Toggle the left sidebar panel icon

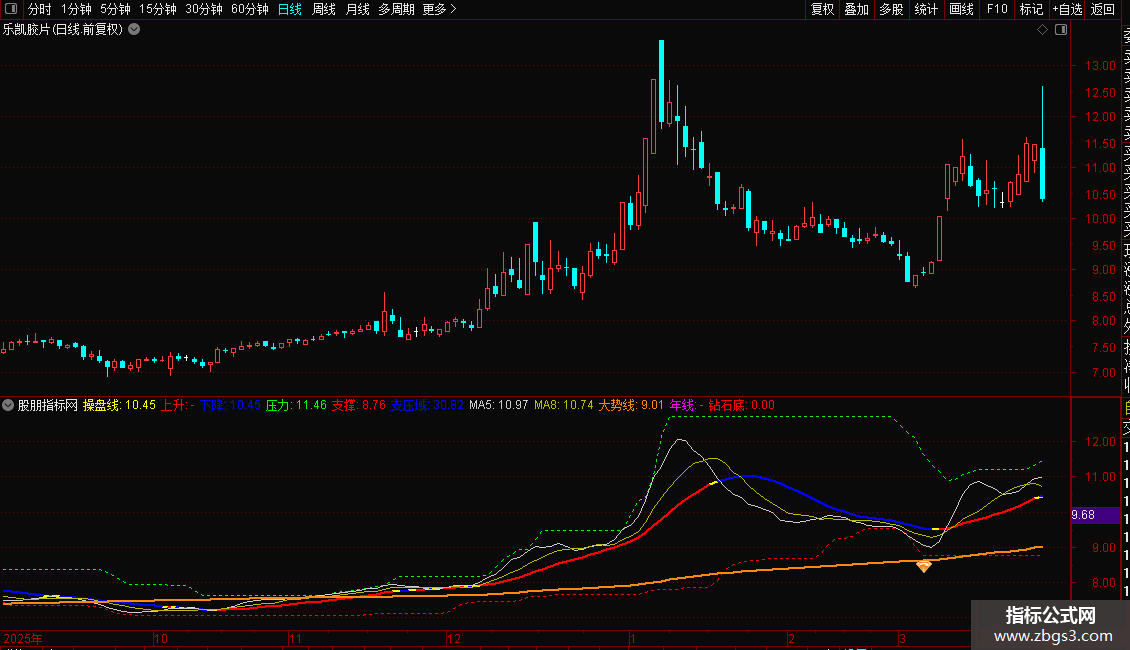click(11, 9)
